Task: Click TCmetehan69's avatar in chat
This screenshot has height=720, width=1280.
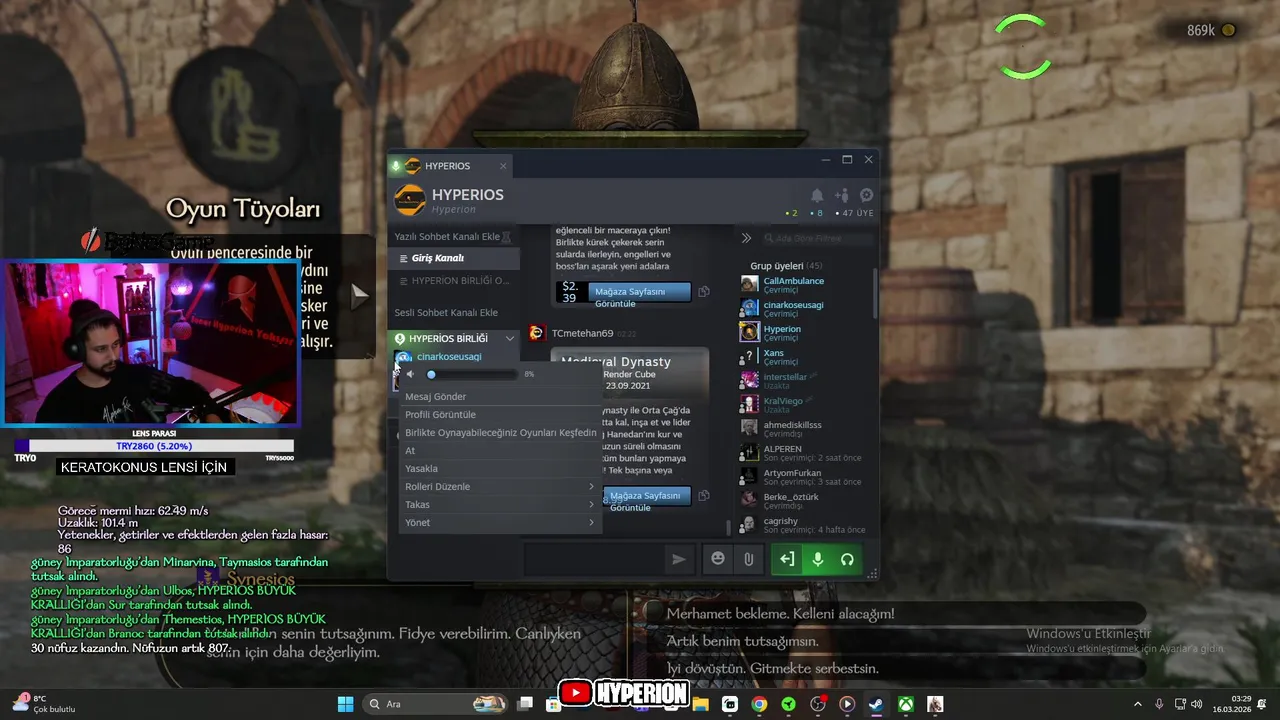Action: click(x=536, y=333)
